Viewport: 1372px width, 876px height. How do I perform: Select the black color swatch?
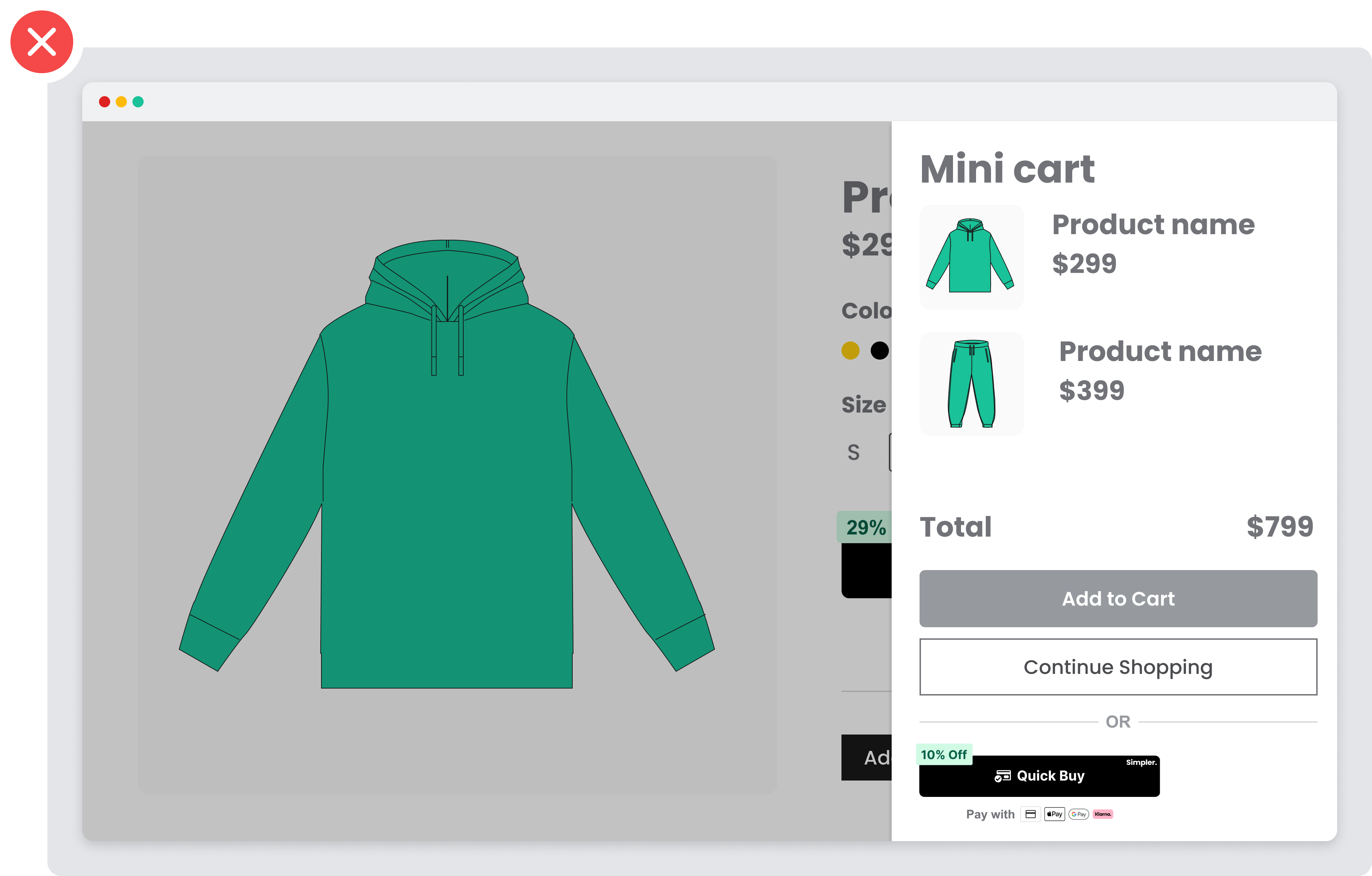pos(879,350)
